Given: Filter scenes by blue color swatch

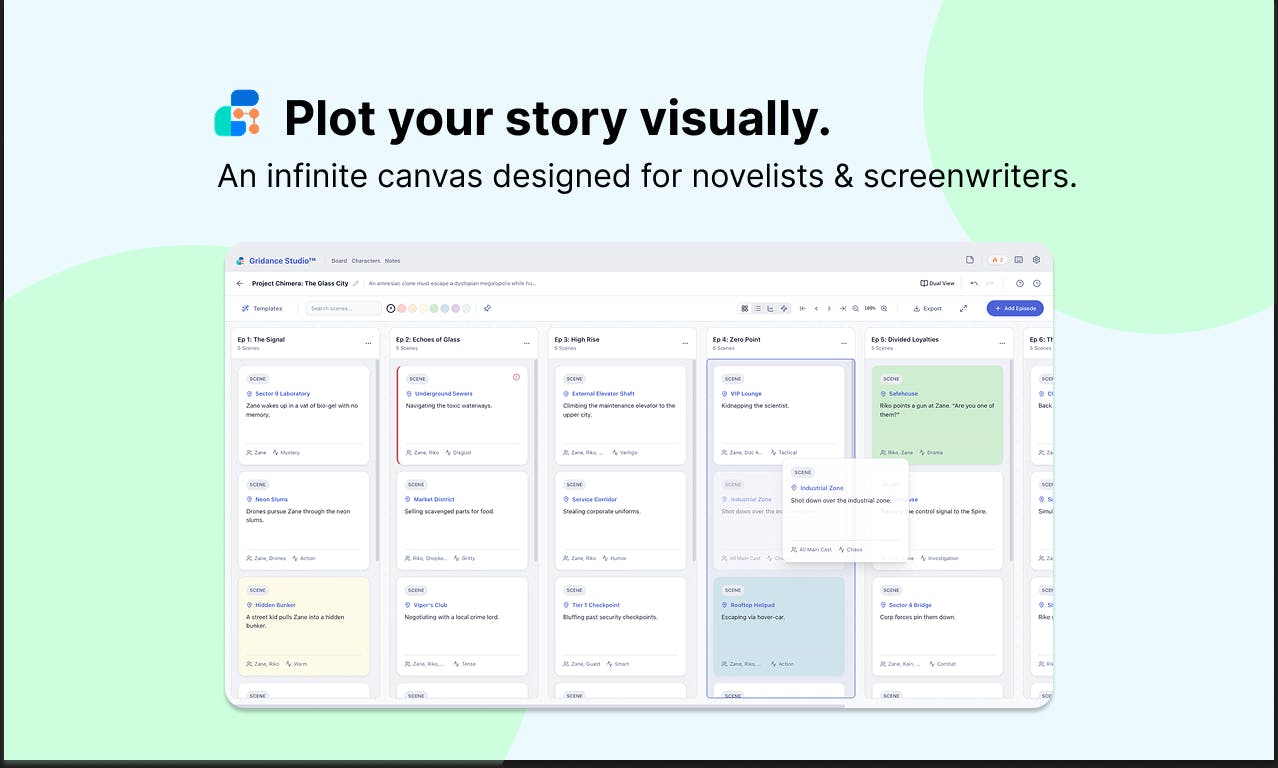Looking at the screenshot, I should (x=445, y=308).
